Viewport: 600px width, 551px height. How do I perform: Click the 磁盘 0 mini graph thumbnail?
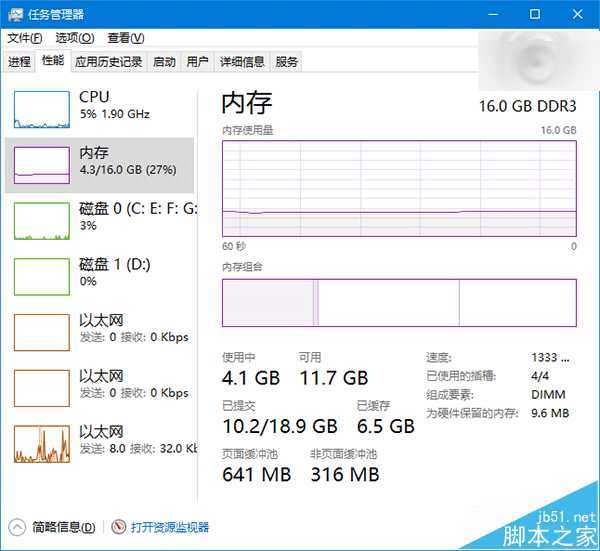pyautogui.click(x=42, y=221)
